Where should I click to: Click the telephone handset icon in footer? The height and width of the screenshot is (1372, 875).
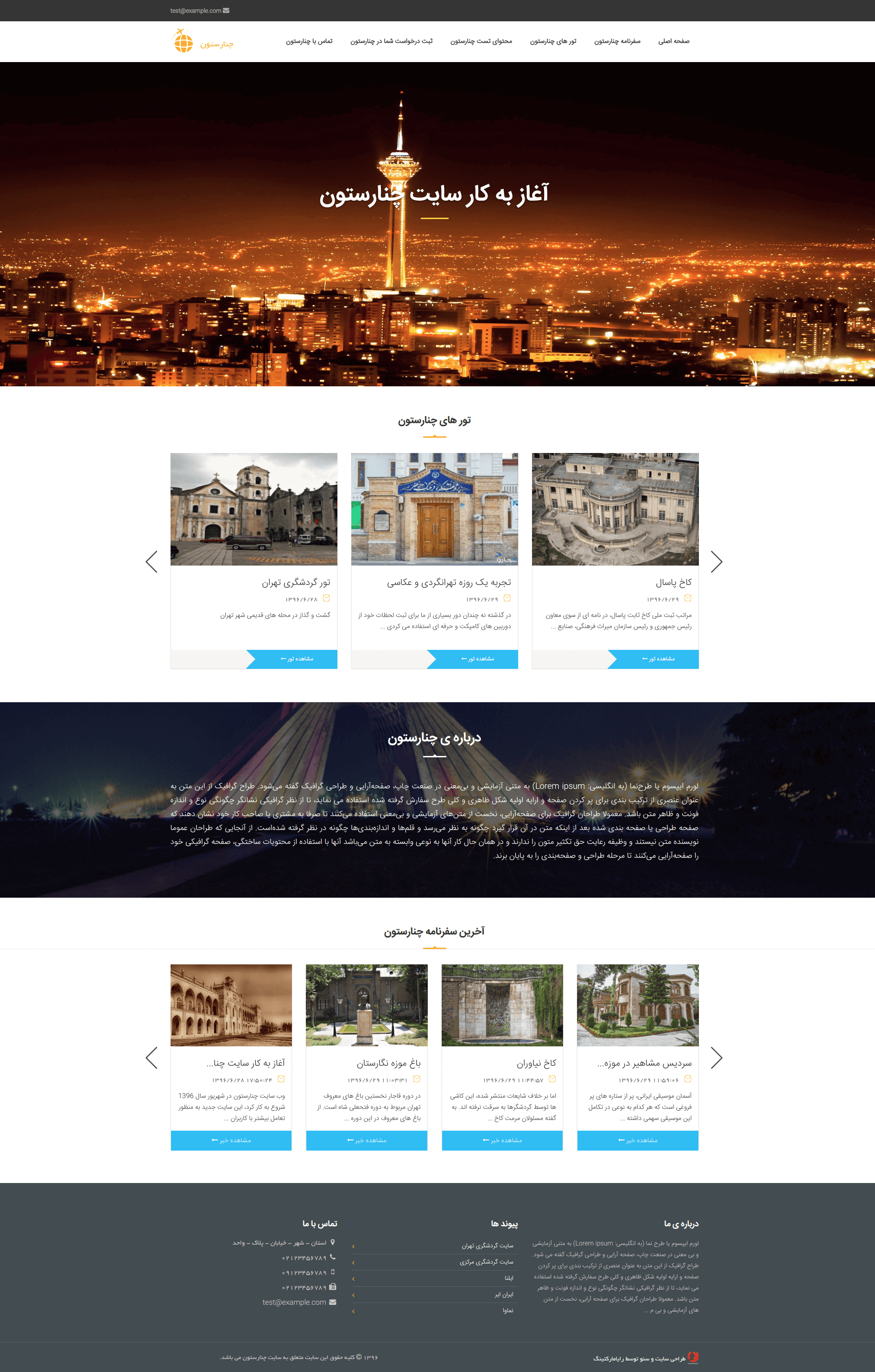coord(333,1257)
